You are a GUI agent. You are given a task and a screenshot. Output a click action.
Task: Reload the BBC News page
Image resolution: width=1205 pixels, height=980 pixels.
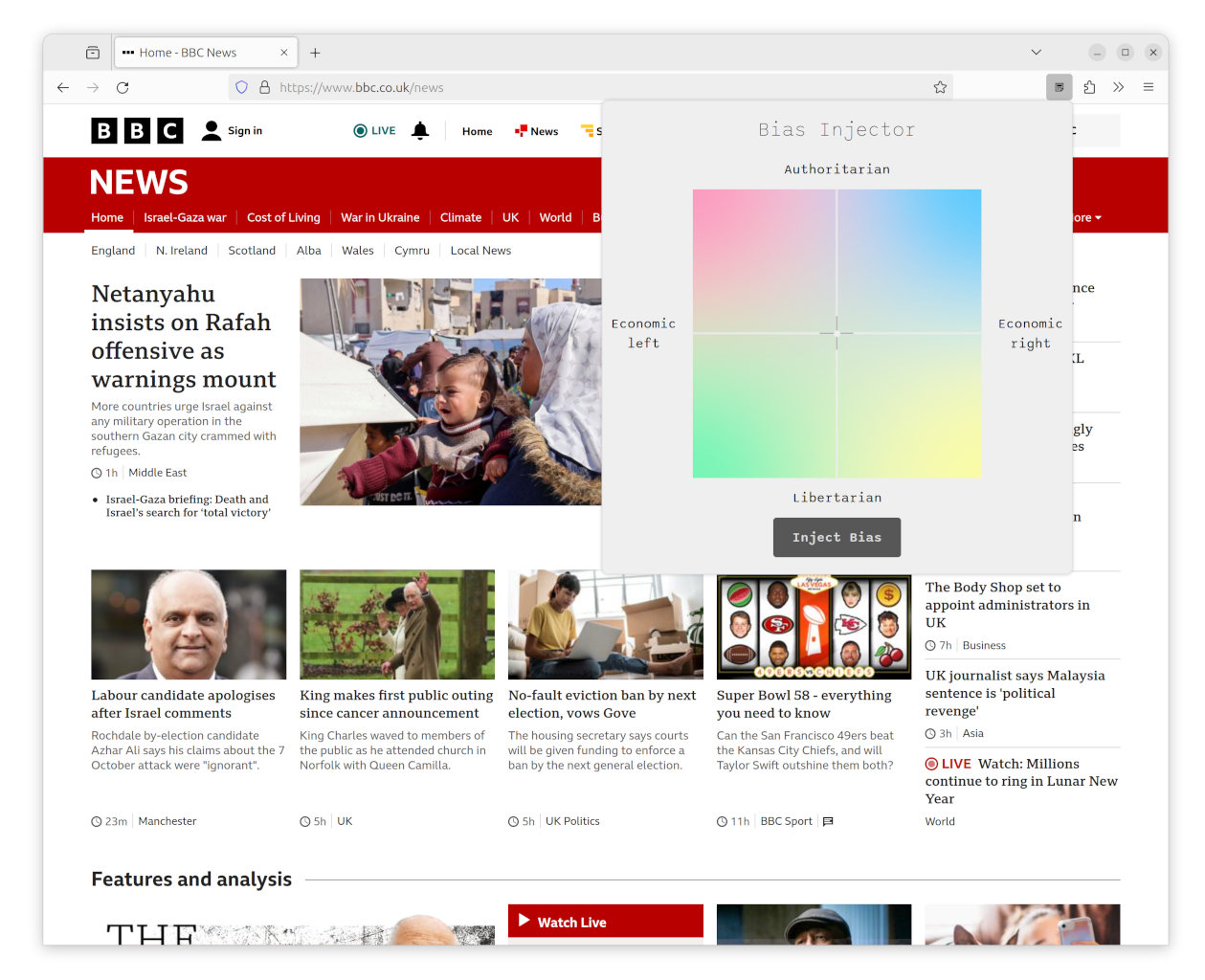(123, 87)
